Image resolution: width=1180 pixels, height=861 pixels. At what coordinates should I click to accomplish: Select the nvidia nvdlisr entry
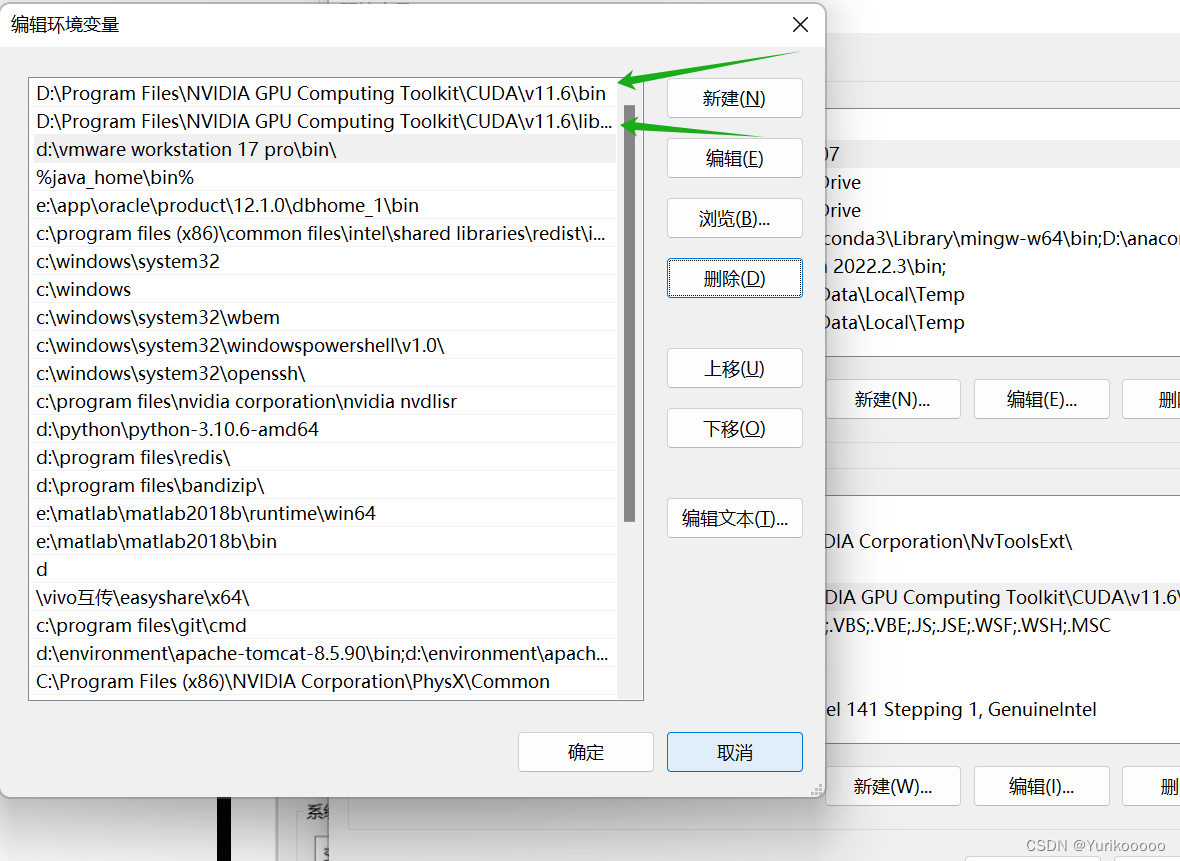[x=325, y=401]
